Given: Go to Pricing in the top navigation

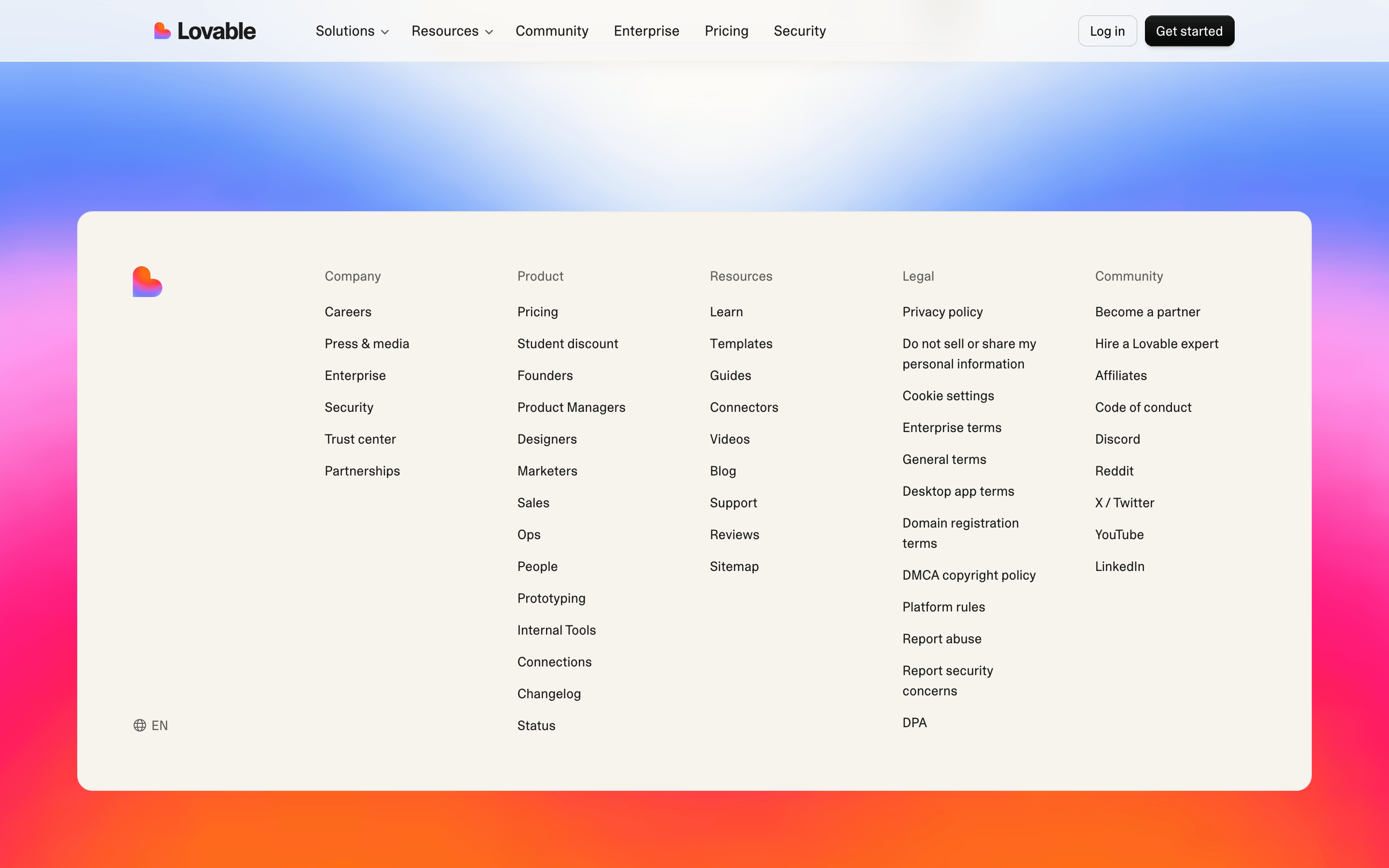Looking at the screenshot, I should (726, 31).
